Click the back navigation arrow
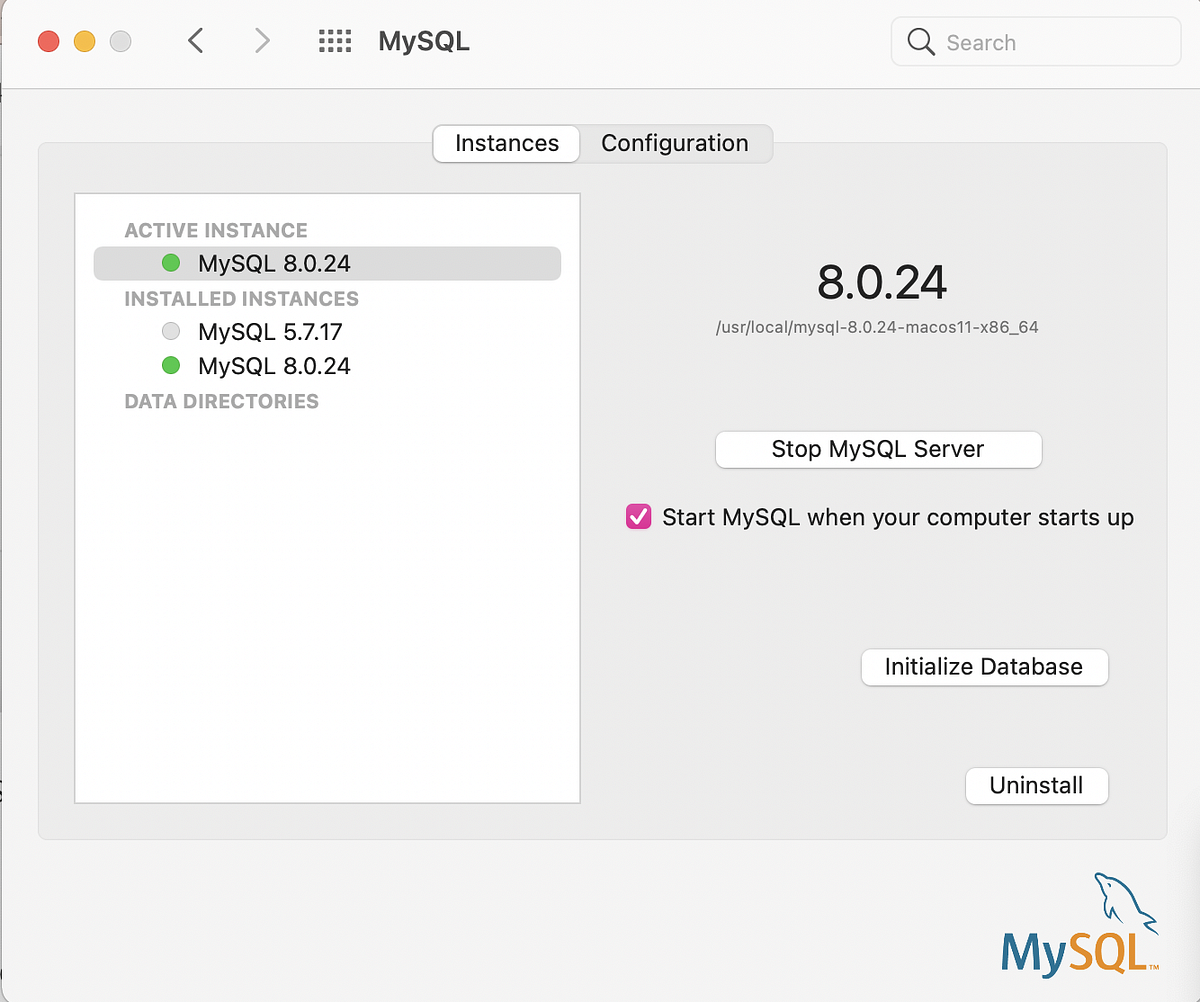Viewport: 1200px width, 1002px height. tap(195, 41)
